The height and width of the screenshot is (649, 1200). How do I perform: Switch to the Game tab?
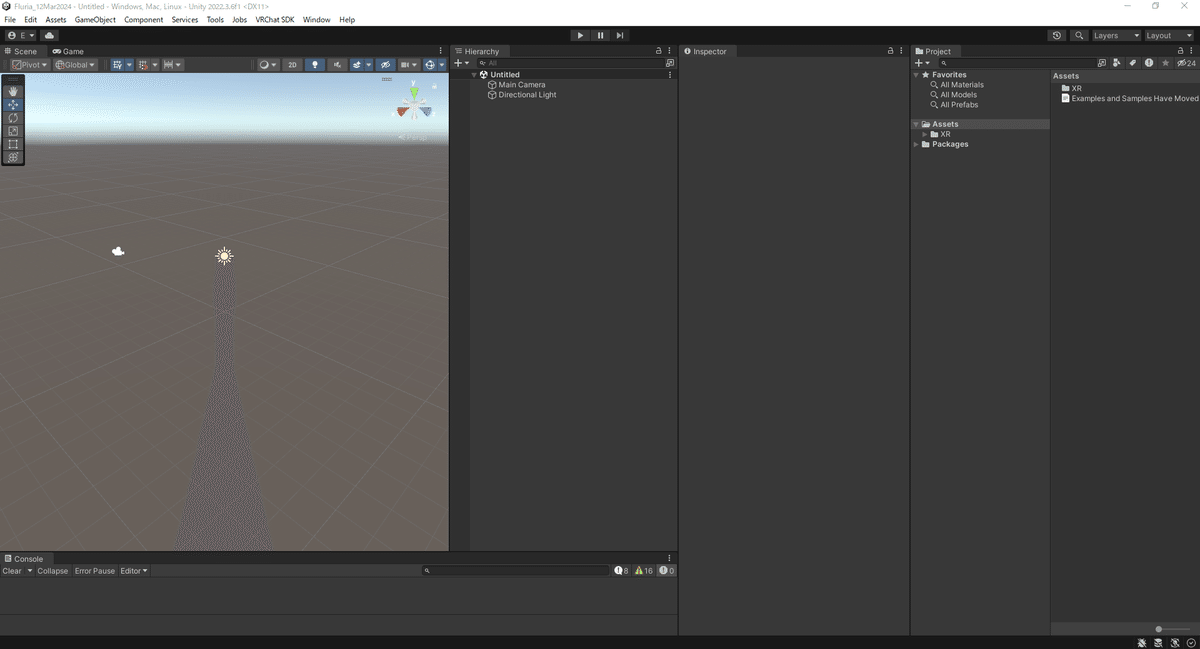[69, 51]
